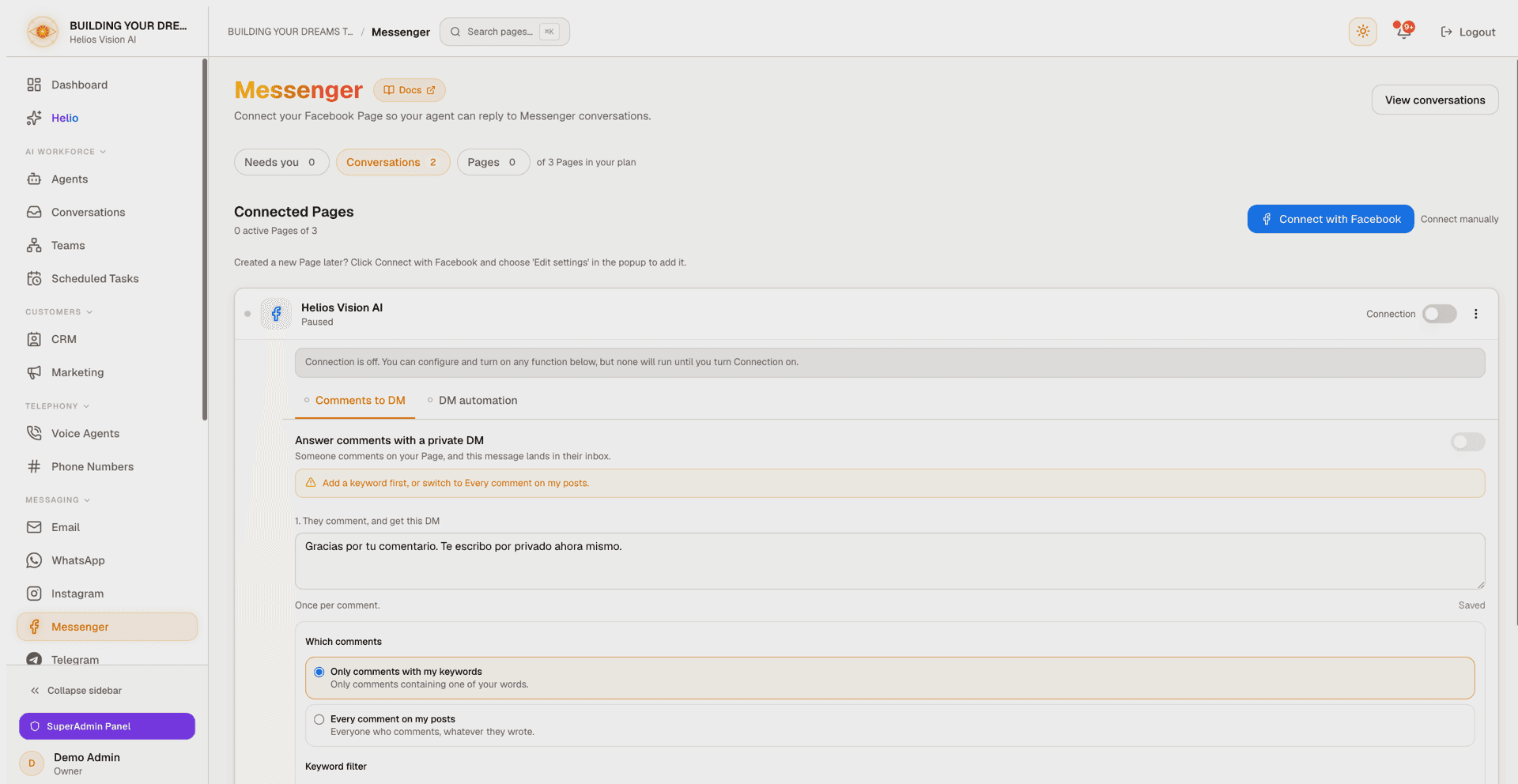The height and width of the screenshot is (784, 1518).
Task: Collapse the Customers section
Action: click(x=59, y=312)
